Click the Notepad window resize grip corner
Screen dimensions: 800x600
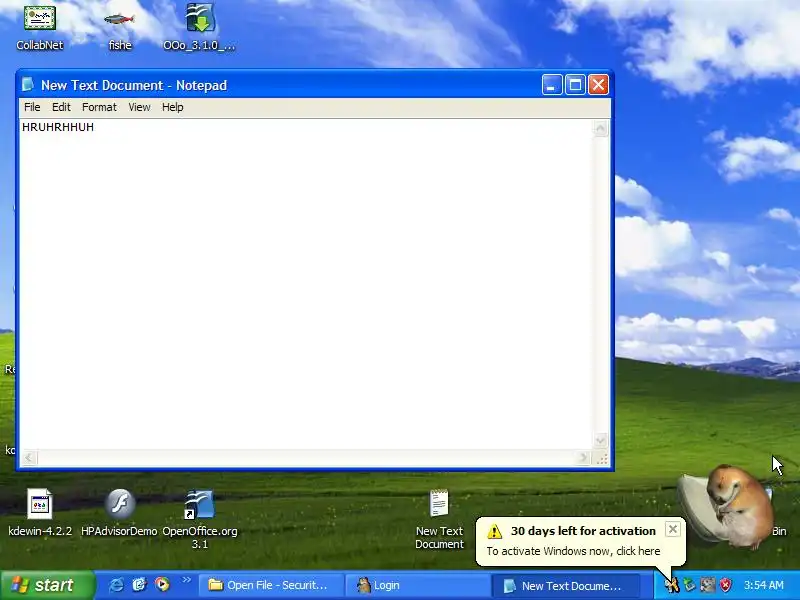click(602, 459)
